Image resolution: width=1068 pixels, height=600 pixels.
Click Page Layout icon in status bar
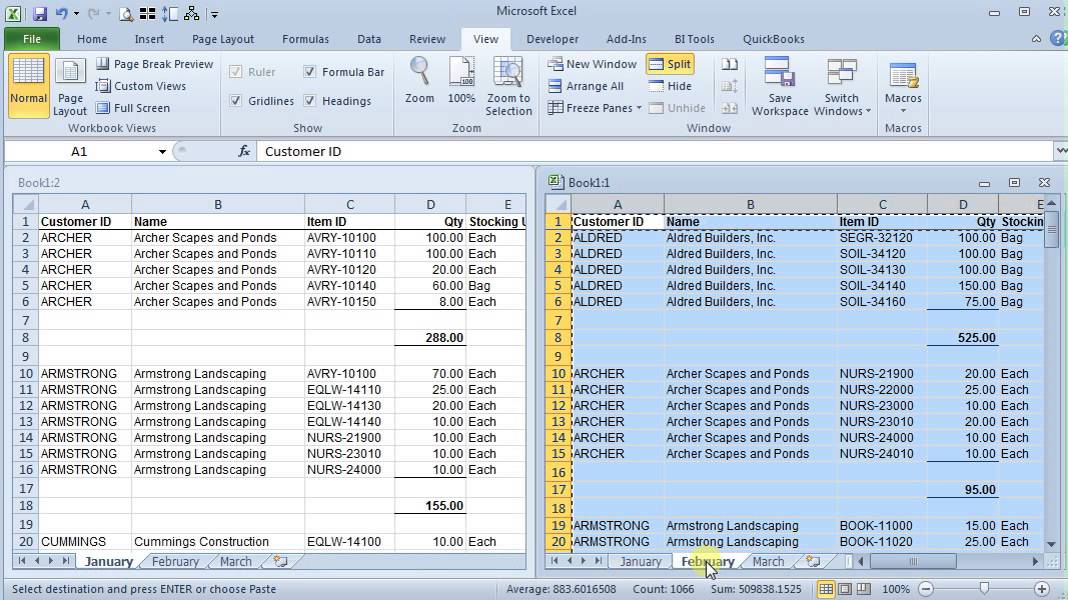coord(845,589)
